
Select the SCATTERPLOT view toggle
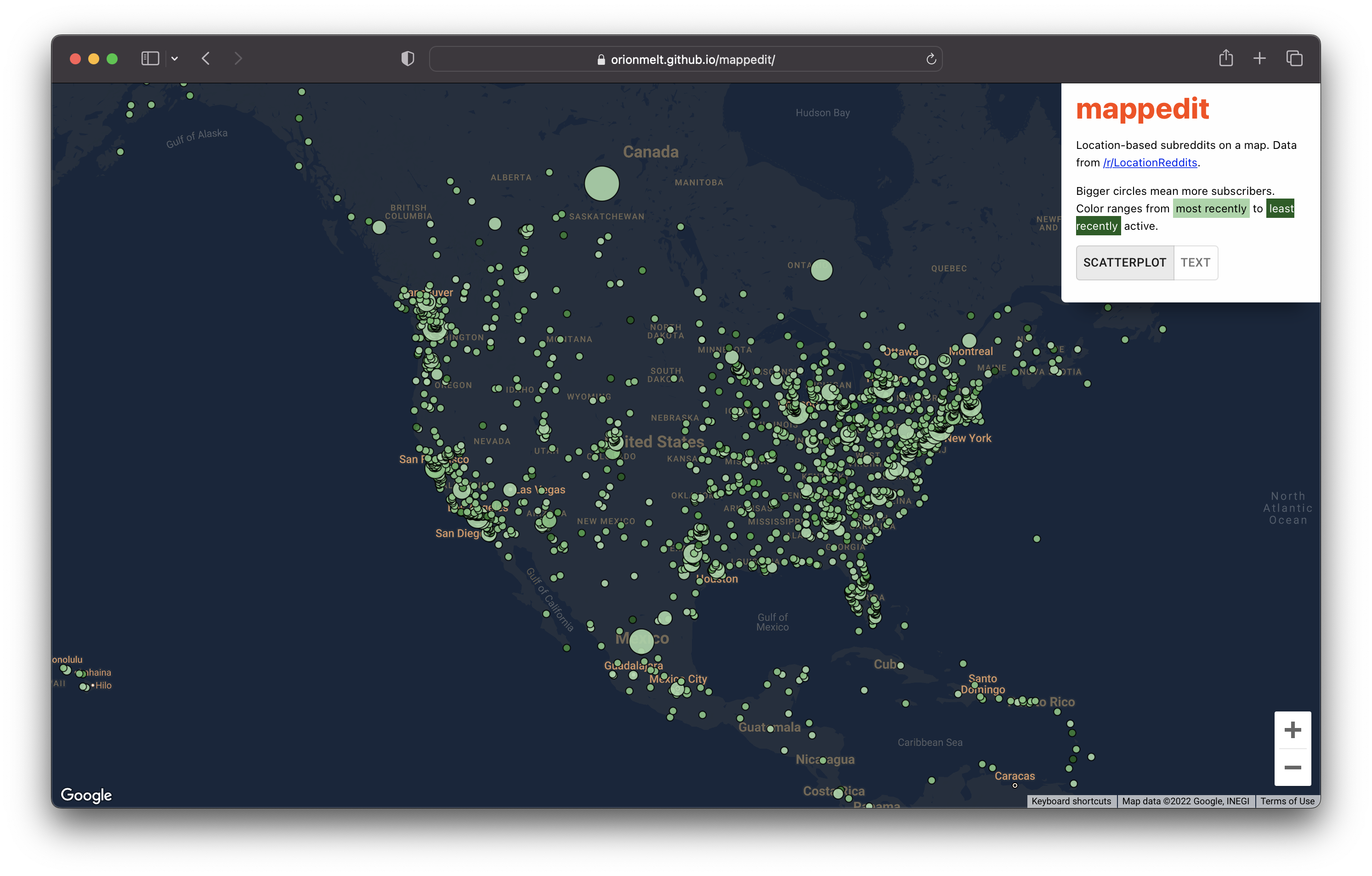click(1124, 263)
